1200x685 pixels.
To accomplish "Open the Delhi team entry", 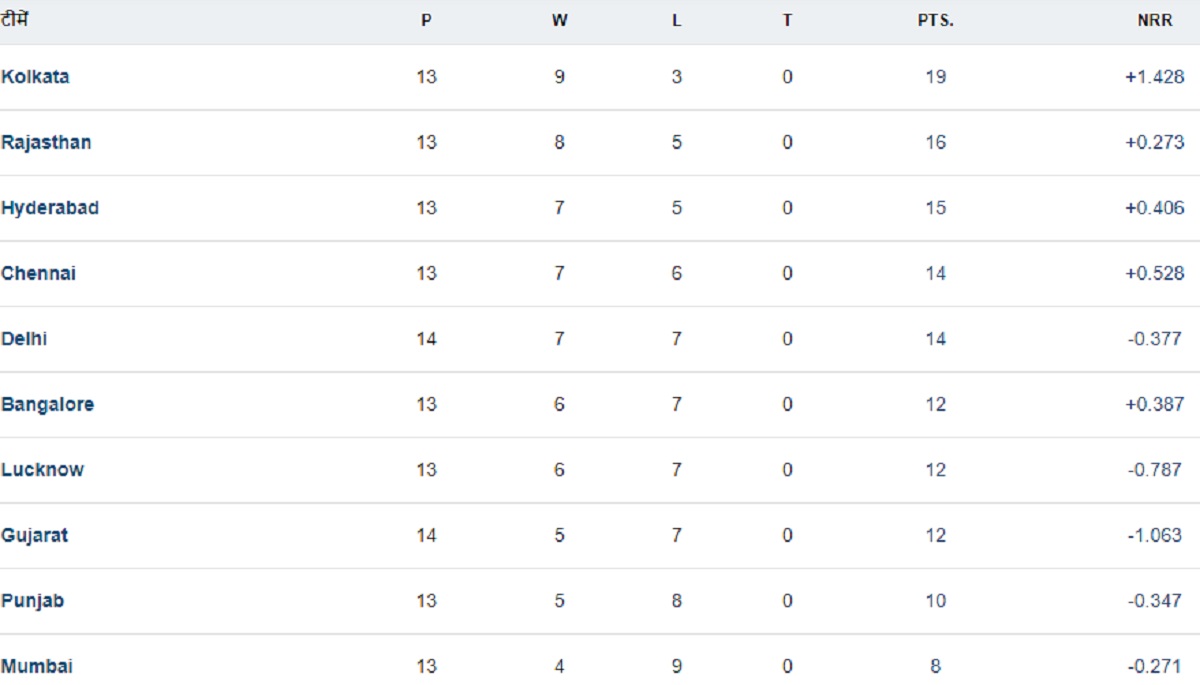I will [24, 339].
